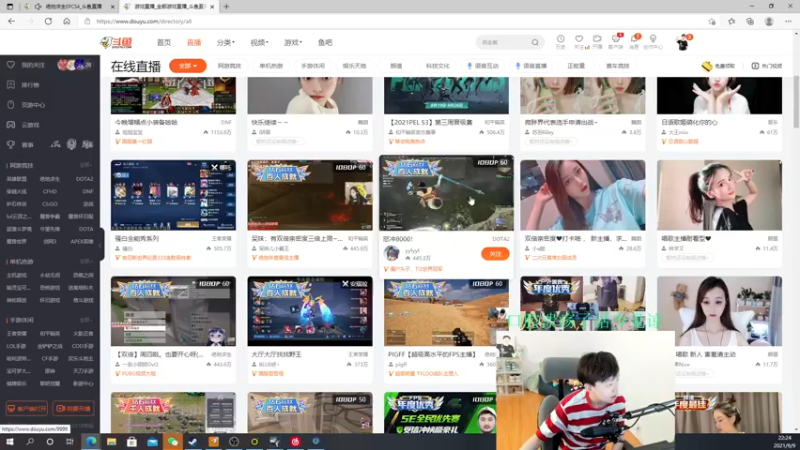Open the APEX英雄 link in the sidebar
Screen dimensions: 800x450
pyautogui.click(x=82, y=242)
